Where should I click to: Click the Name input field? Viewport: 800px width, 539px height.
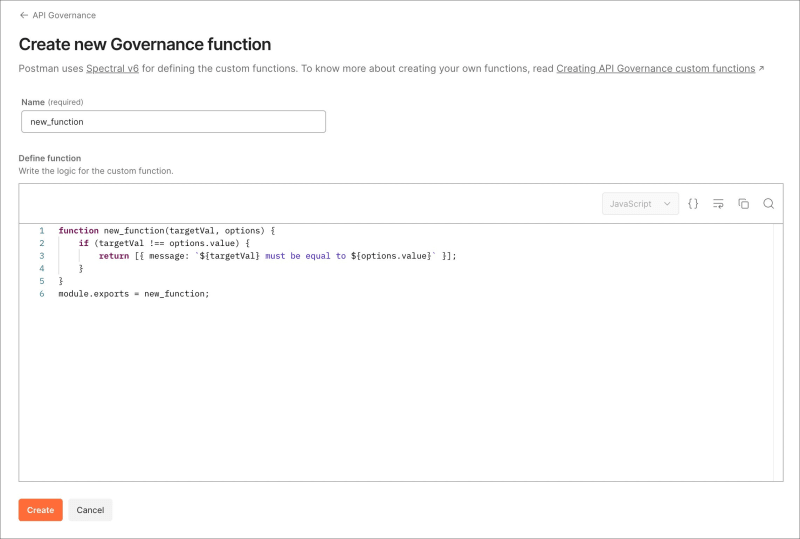173,121
